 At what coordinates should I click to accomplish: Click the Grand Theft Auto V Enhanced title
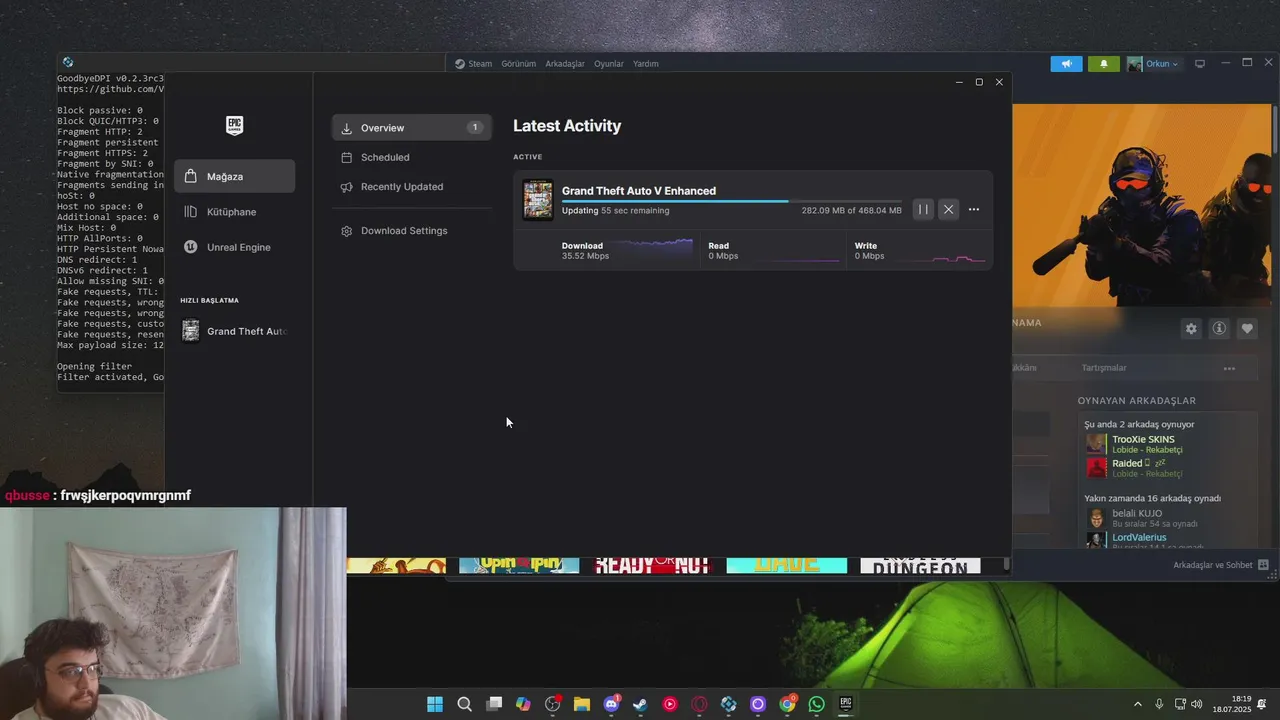click(639, 191)
